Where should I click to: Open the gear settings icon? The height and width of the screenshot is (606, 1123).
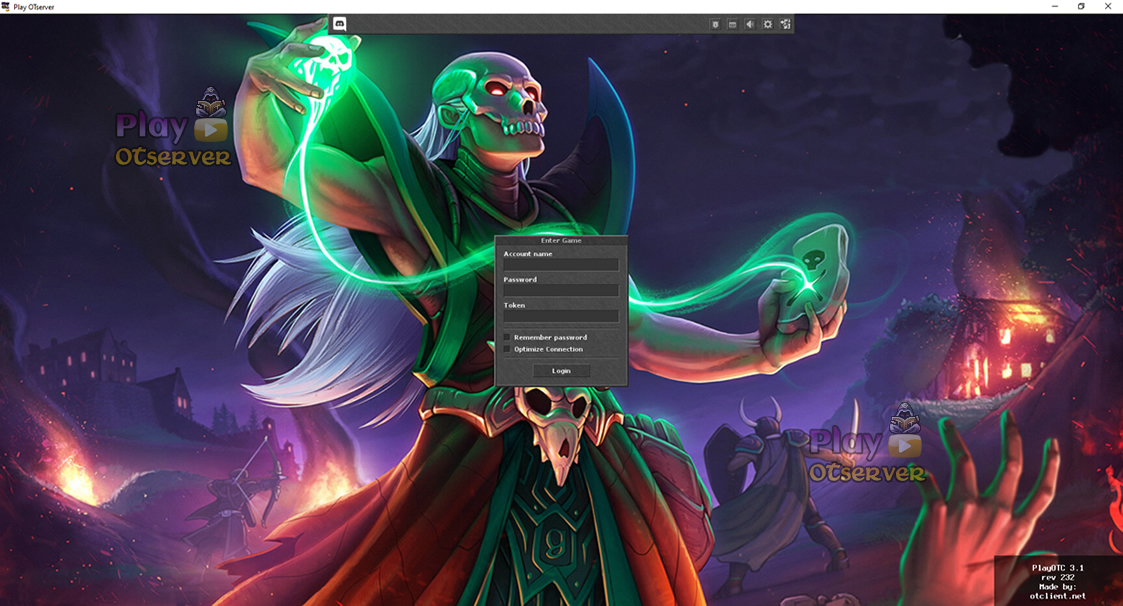coord(767,24)
